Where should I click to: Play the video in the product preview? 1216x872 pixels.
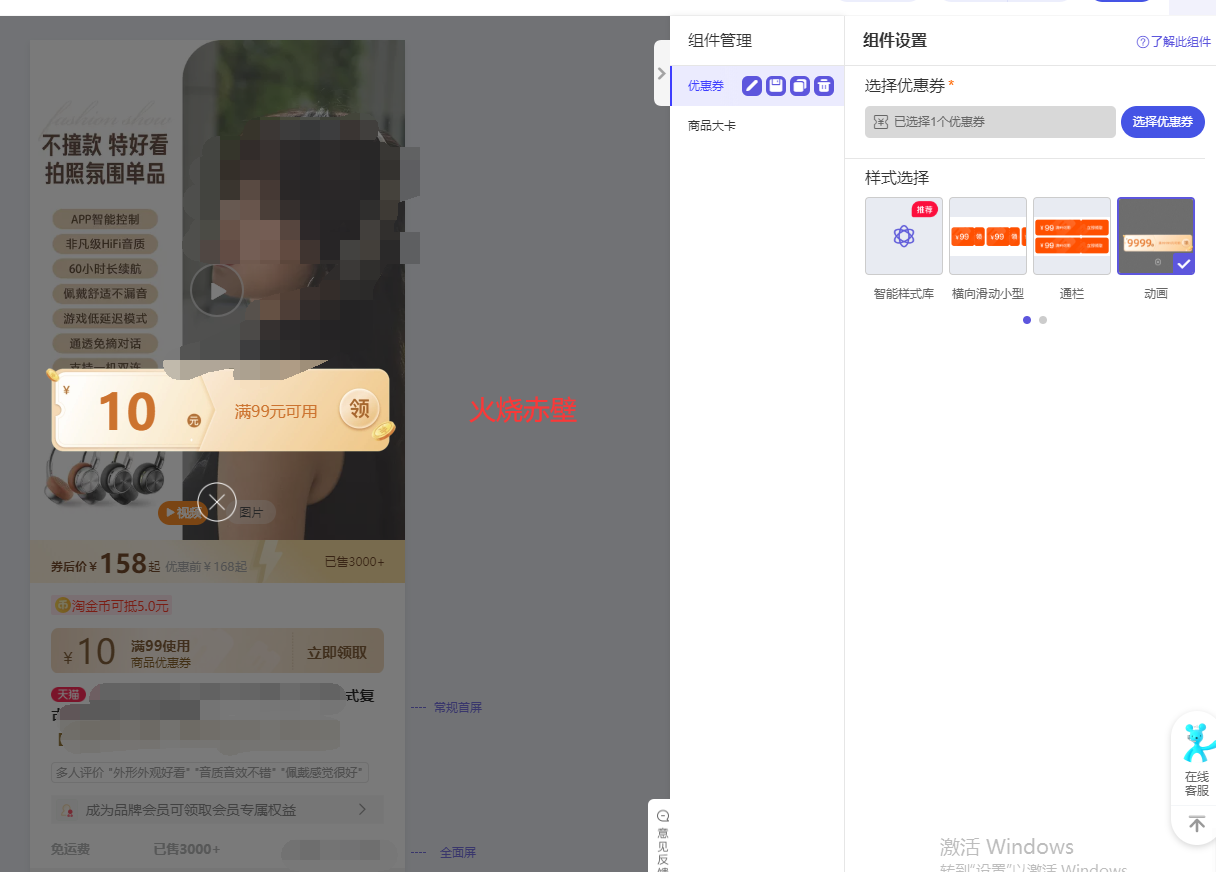[x=217, y=290]
